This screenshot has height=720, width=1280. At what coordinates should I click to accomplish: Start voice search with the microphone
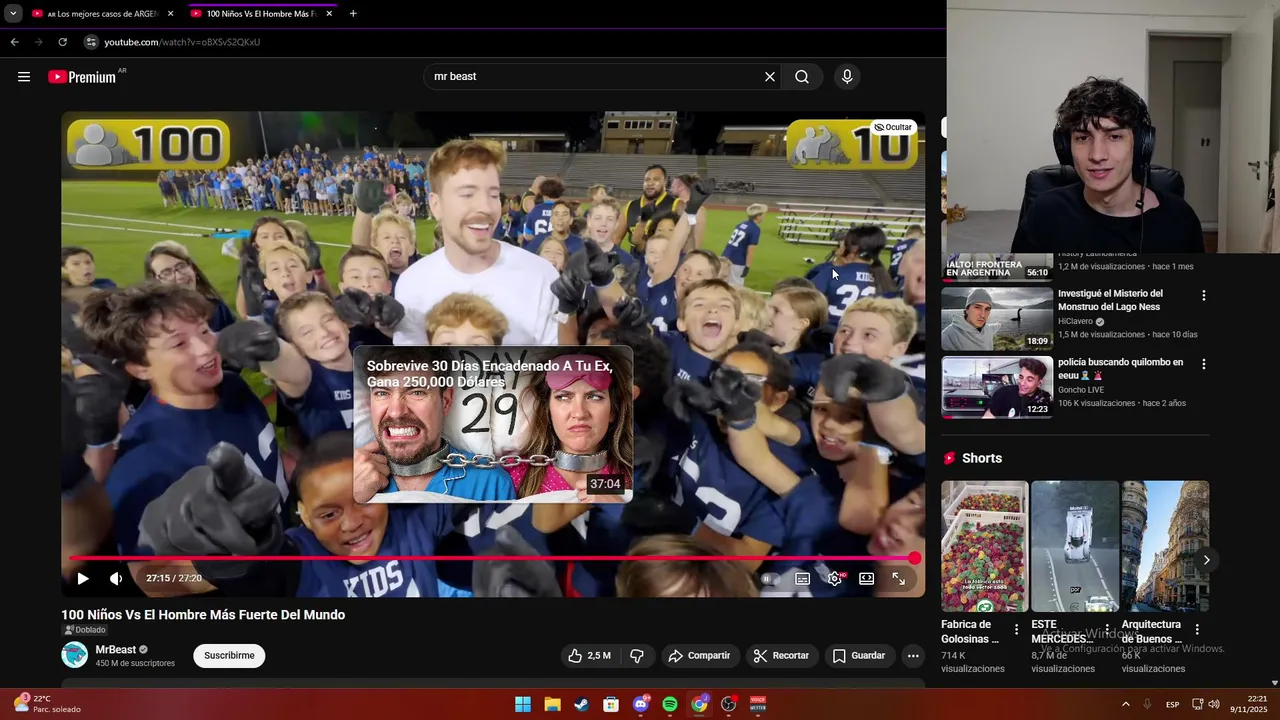click(x=847, y=77)
